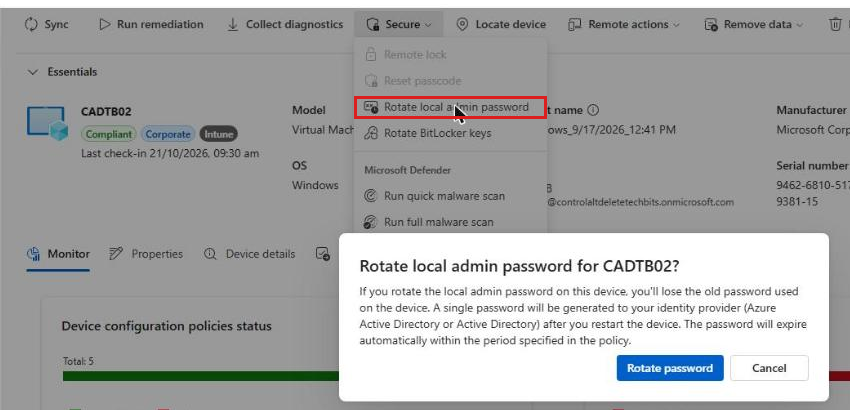Click the trash delete icon
The width and height of the screenshot is (850, 410).
tap(835, 24)
